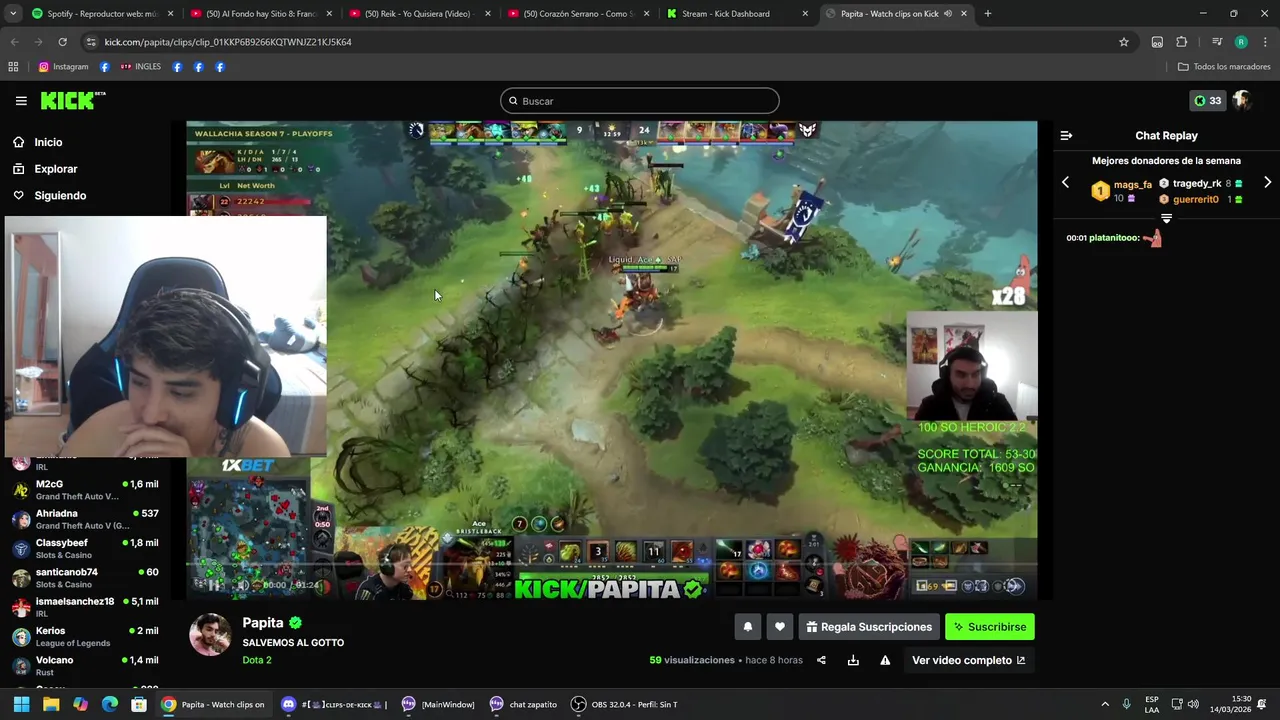Pause the clip with player play button
This screenshot has width=1280, height=720.
[x=215, y=585]
